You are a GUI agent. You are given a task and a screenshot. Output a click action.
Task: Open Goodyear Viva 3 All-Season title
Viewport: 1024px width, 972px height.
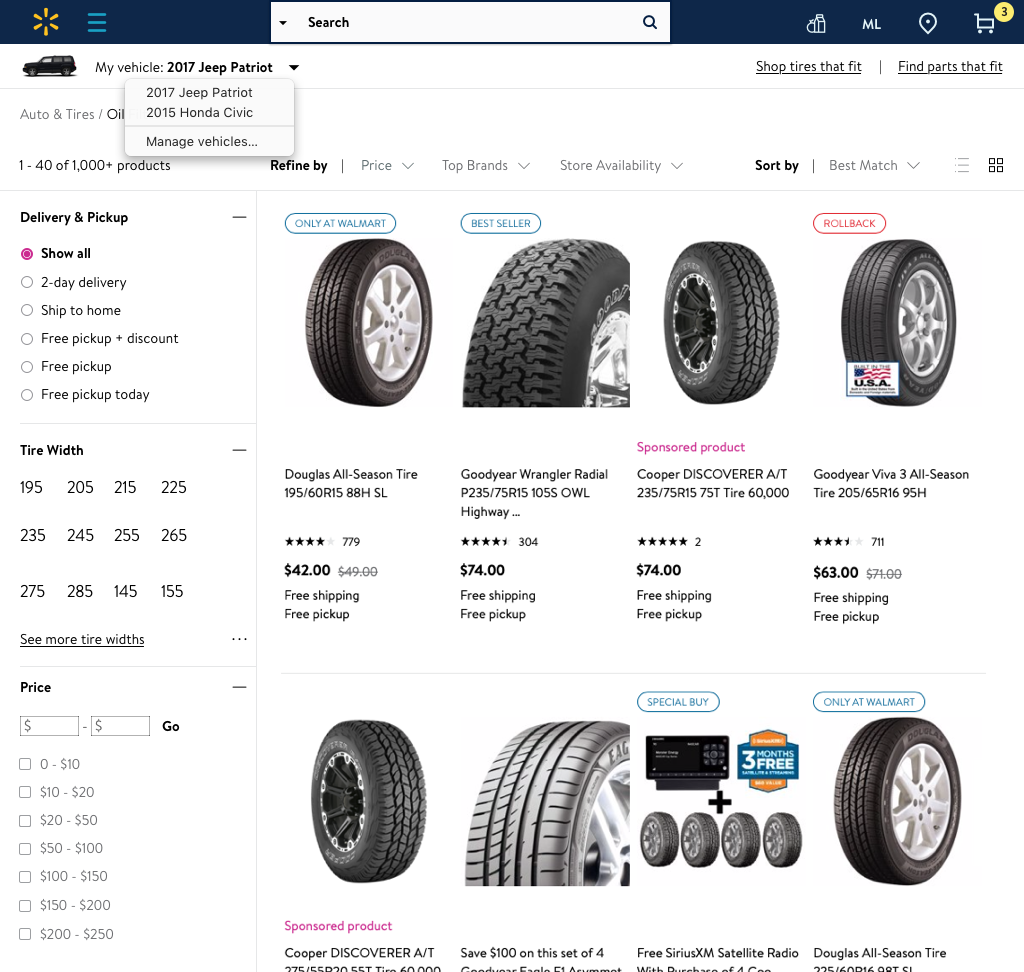pyautogui.click(x=891, y=483)
